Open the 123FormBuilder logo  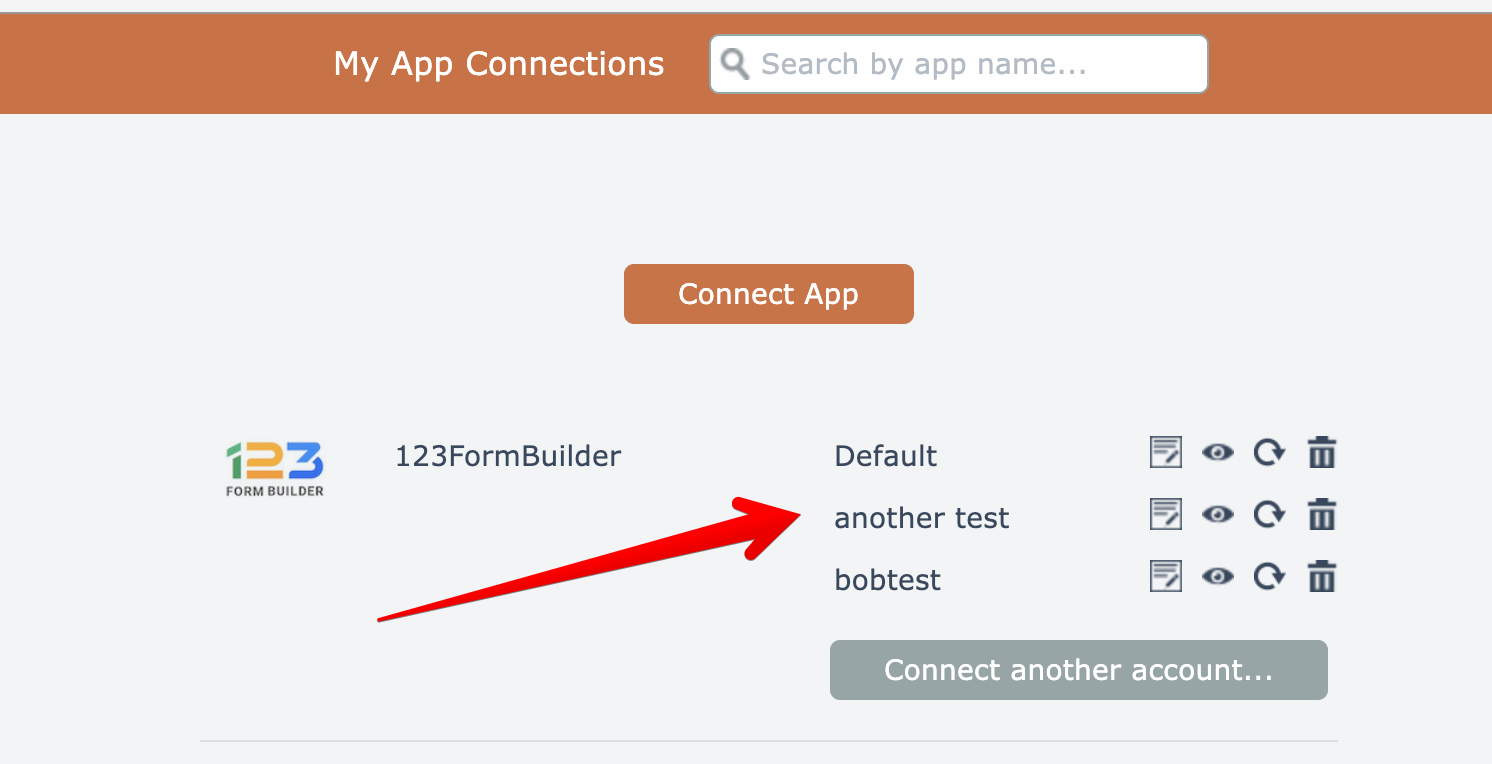point(275,468)
